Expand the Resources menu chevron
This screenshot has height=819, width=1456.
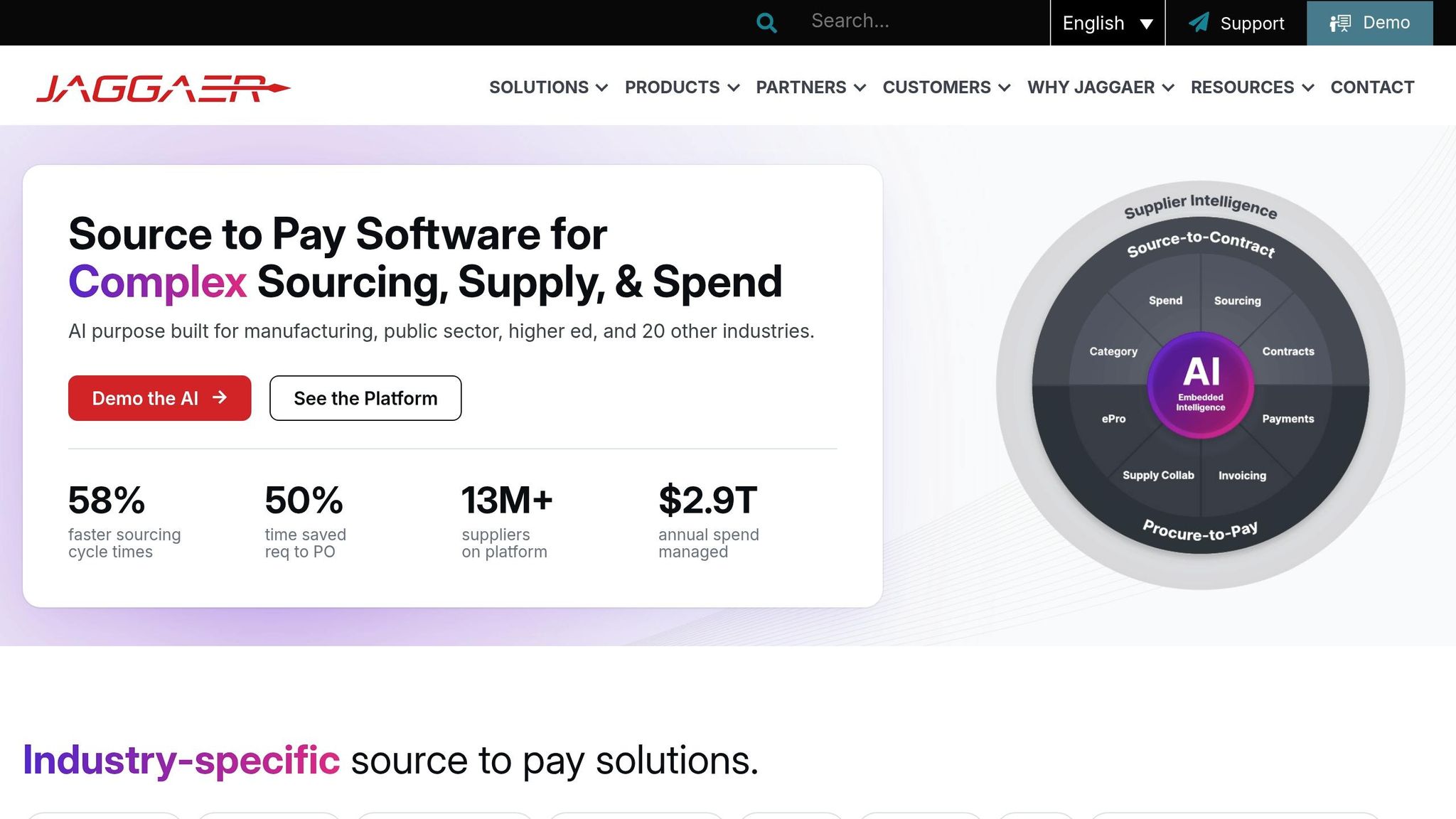[1308, 87]
